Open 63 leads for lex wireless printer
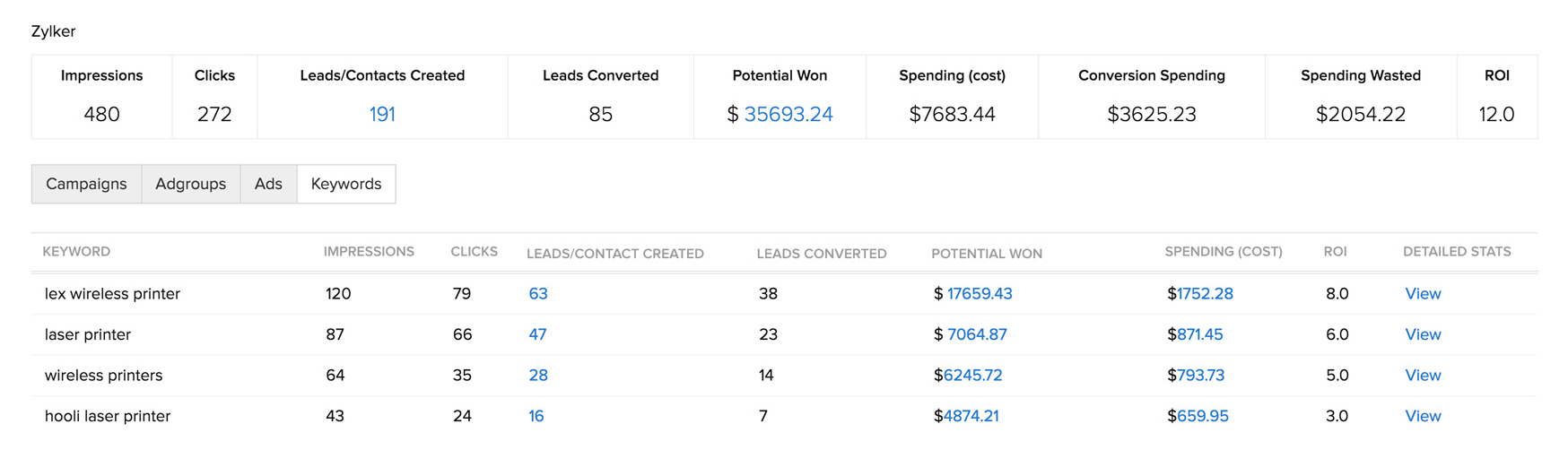The height and width of the screenshot is (450, 1568). (538, 294)
